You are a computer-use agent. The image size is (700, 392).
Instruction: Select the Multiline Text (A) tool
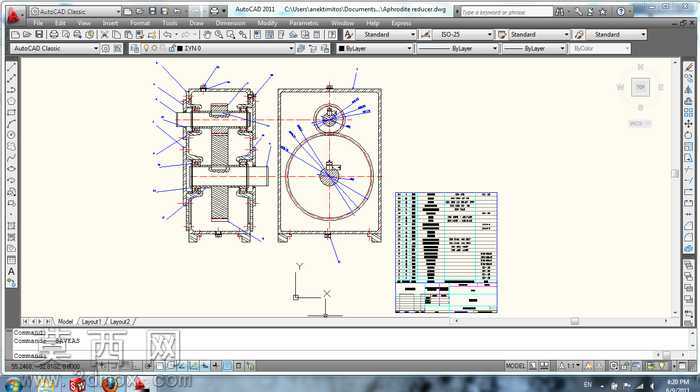click(12, 271)
